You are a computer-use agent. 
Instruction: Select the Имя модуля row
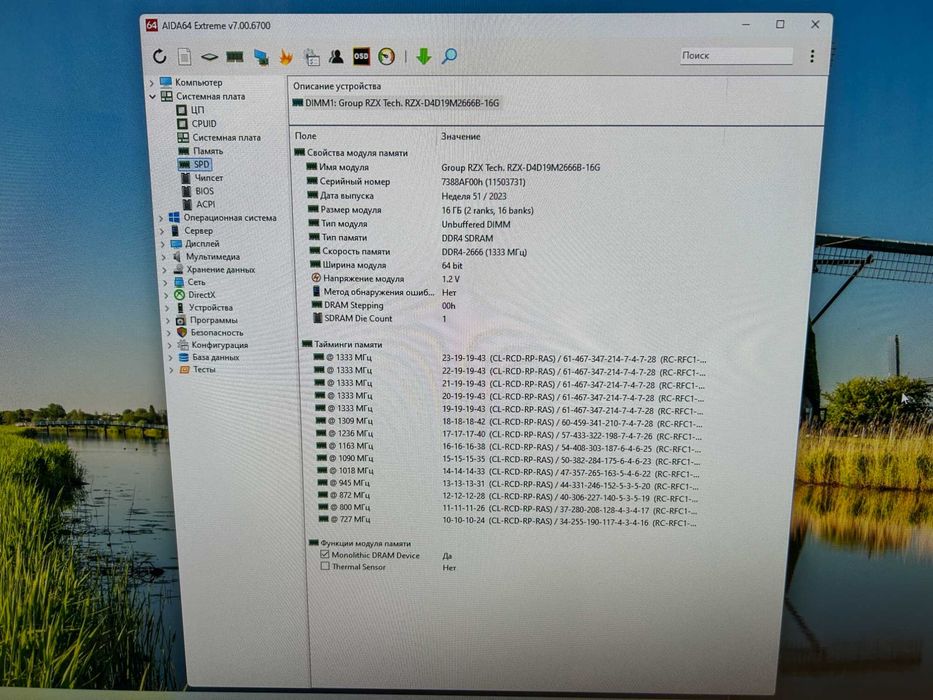pyautogui.click(x=453, y=168)
